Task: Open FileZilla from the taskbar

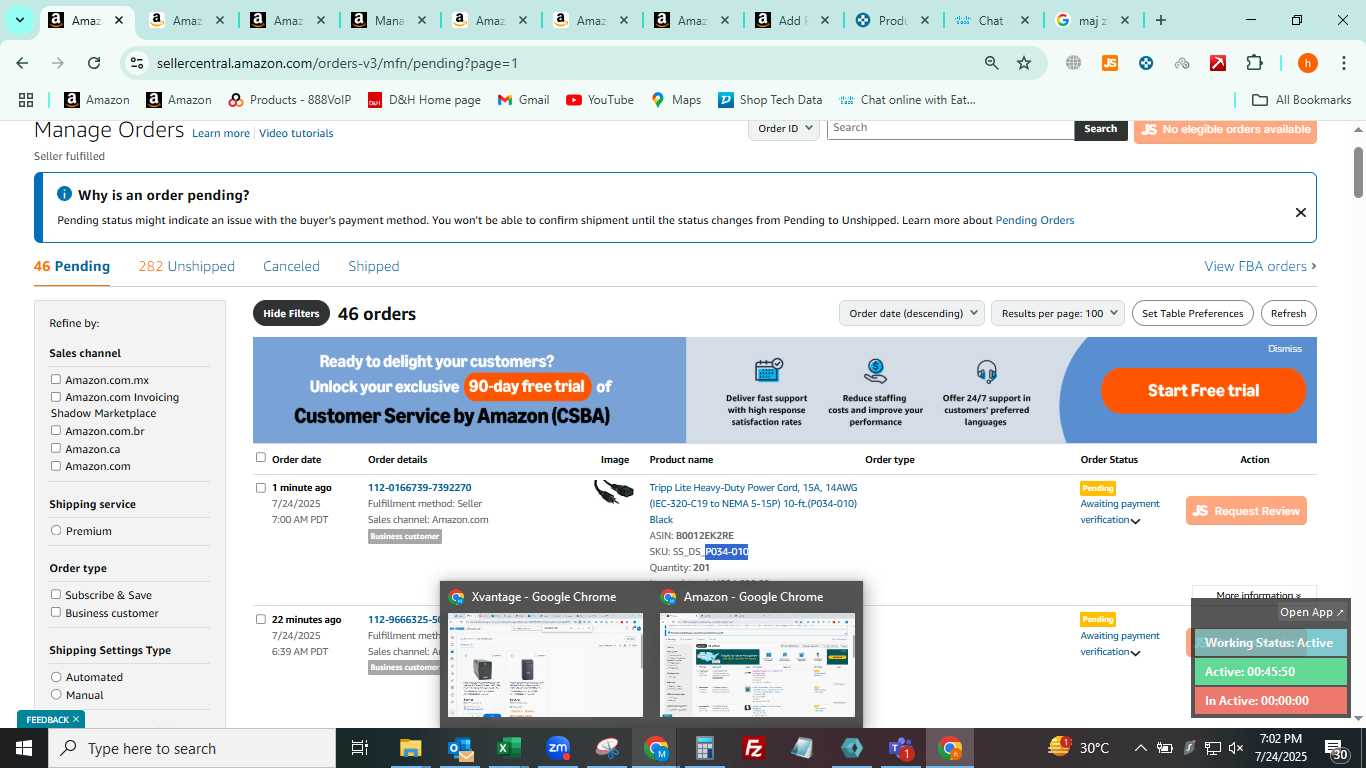Action: (x=754, y=748)
